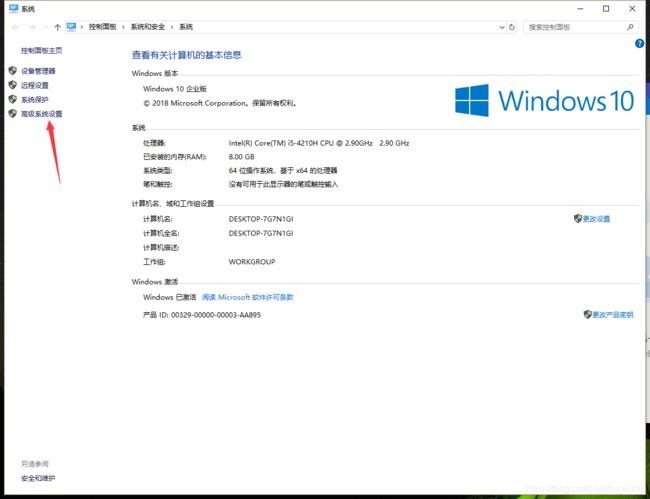650x499 pixels.
Task: Click the installed RAM value 8.00 GB
Action: (241, 157)
